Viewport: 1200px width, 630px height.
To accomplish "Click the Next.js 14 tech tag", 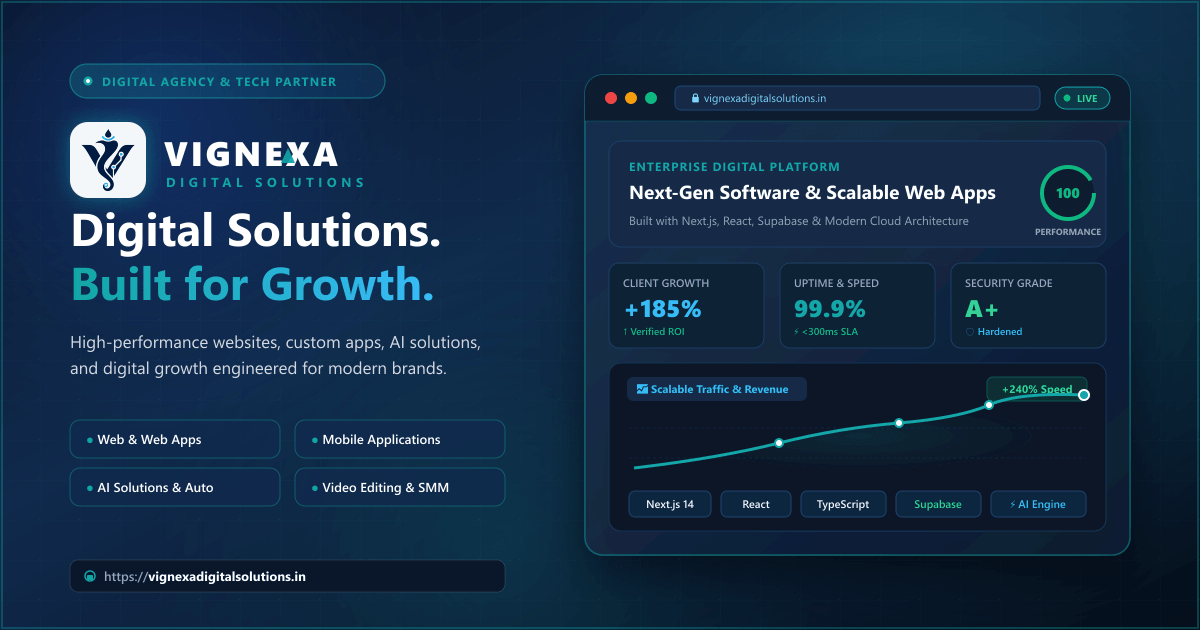I will (x=670, y=504).
